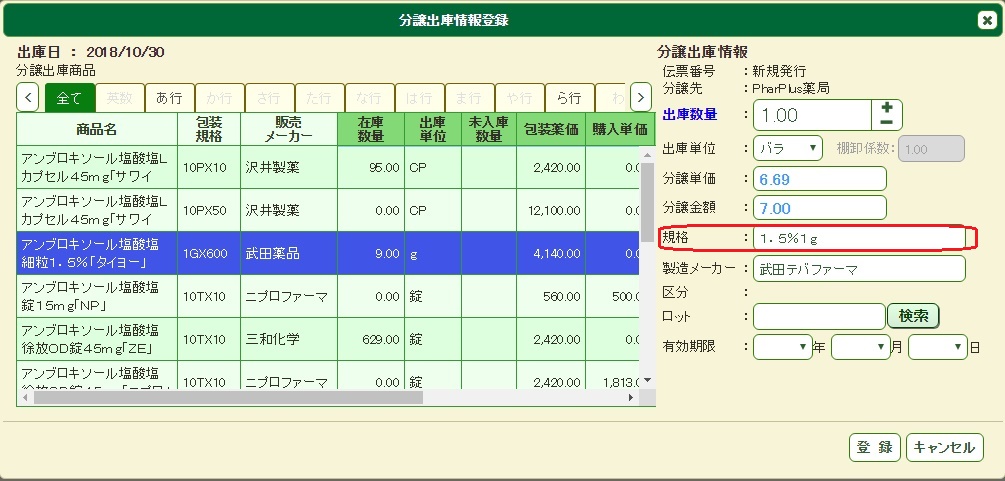Switch to the ら行 tab
1005x481 pixels.
[570, 98]
